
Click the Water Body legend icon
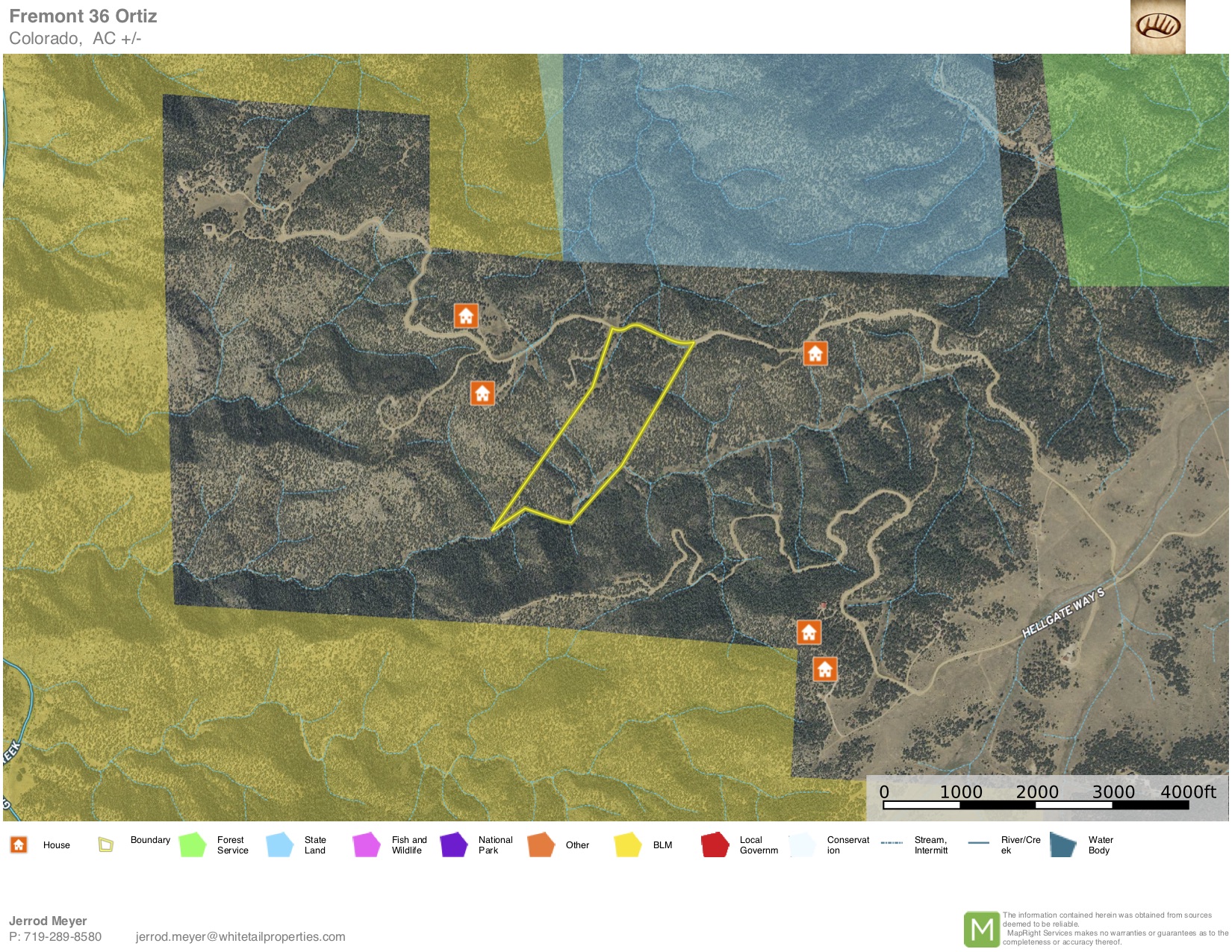pyautogui.click(x=1063, y=844)
